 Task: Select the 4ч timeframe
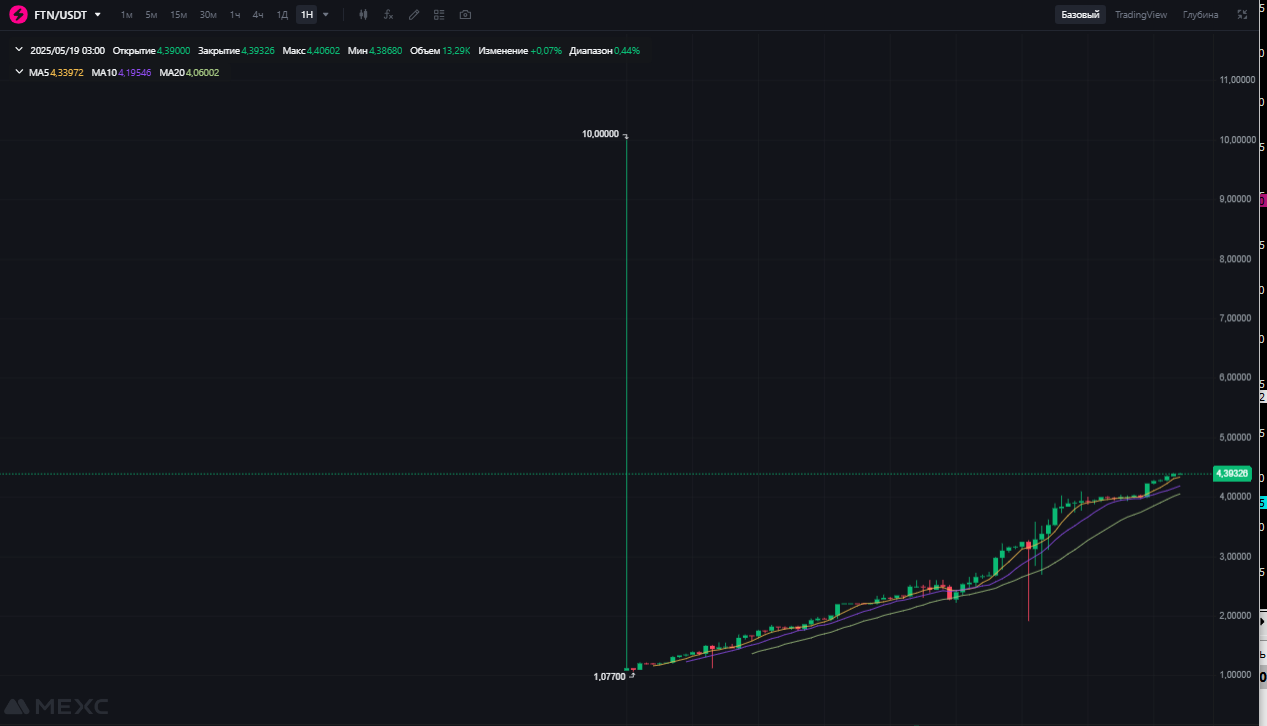click(x=258, y=15)
